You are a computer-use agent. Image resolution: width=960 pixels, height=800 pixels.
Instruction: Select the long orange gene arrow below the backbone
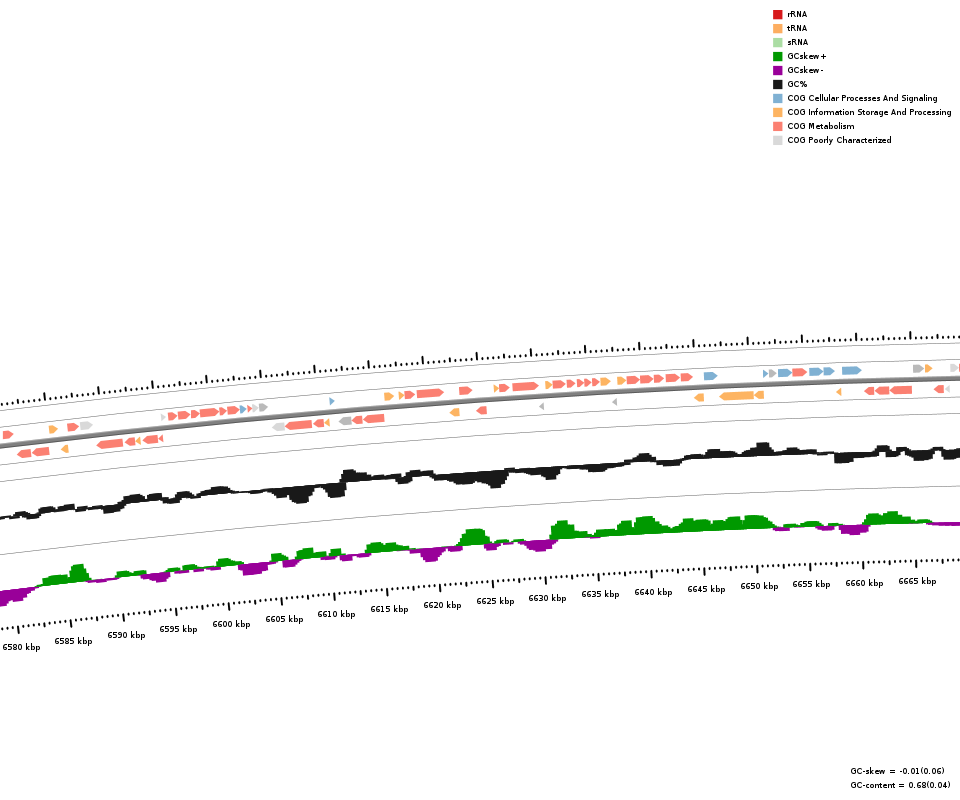pyautogui.click(x=737, y=396)
